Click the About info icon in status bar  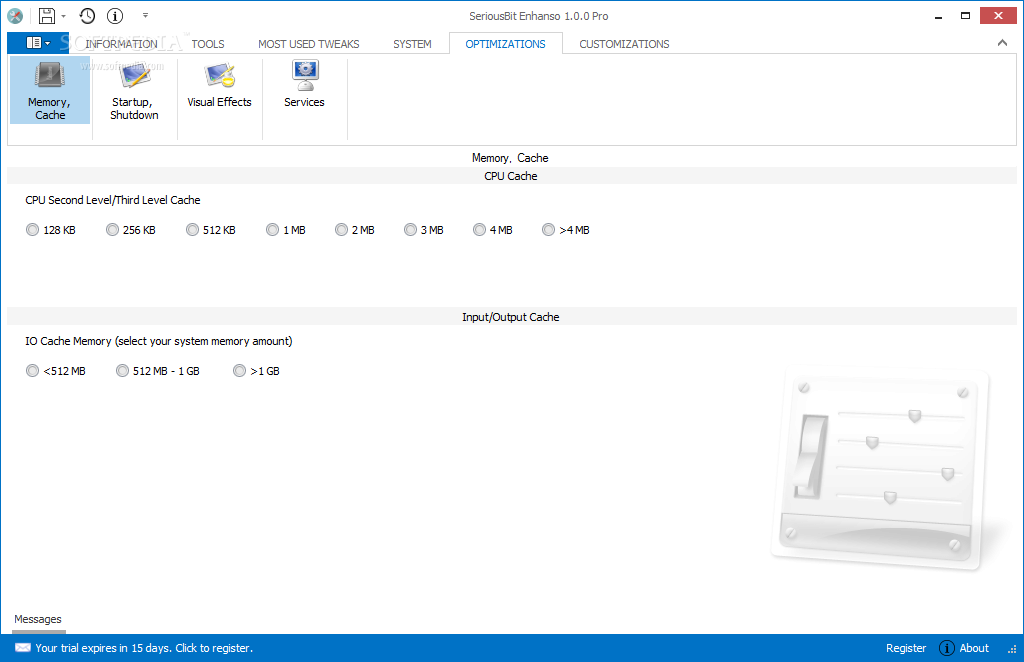[x=946, y=648]
